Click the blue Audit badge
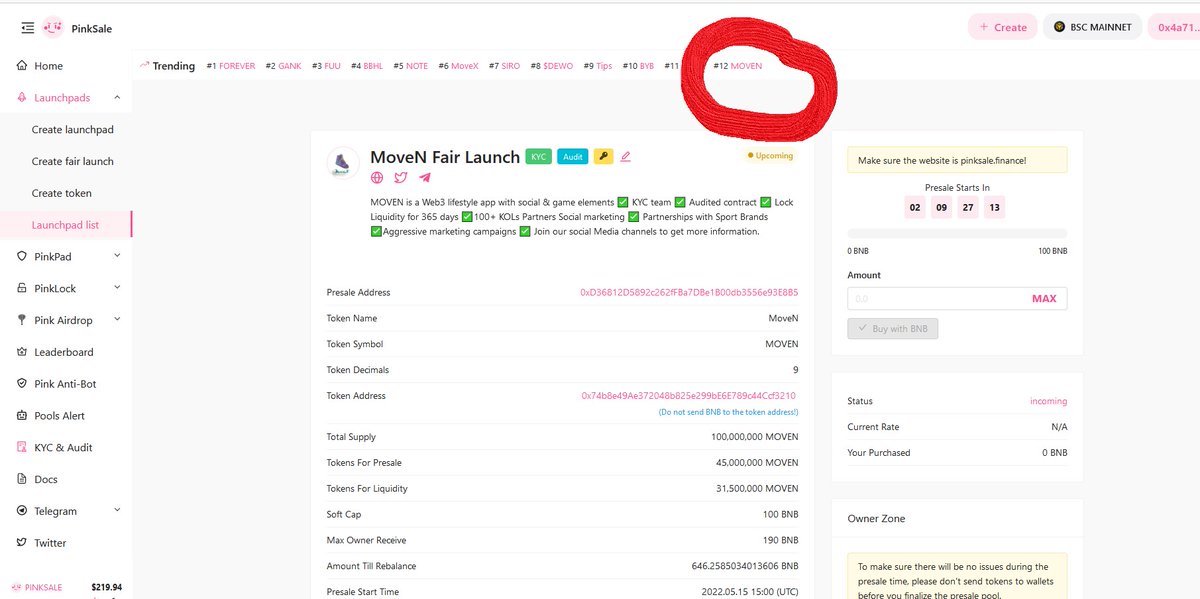Viewport: 1200px width, 599px height. 572,156
